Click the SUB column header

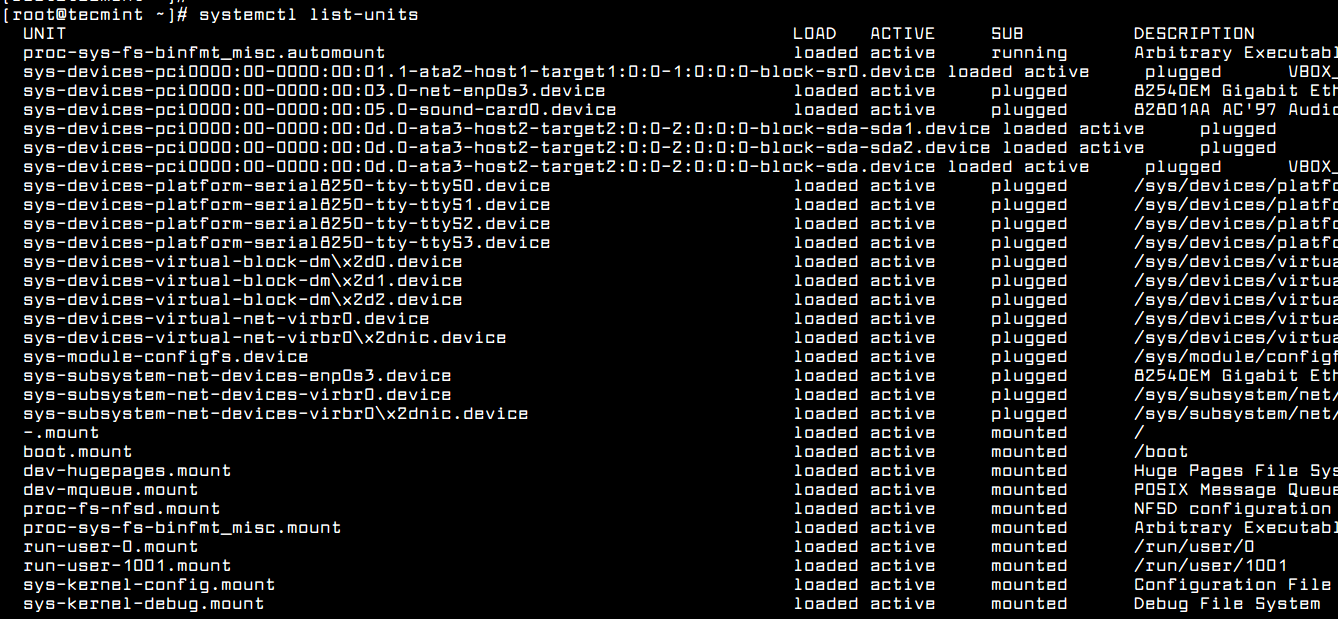1007,34
